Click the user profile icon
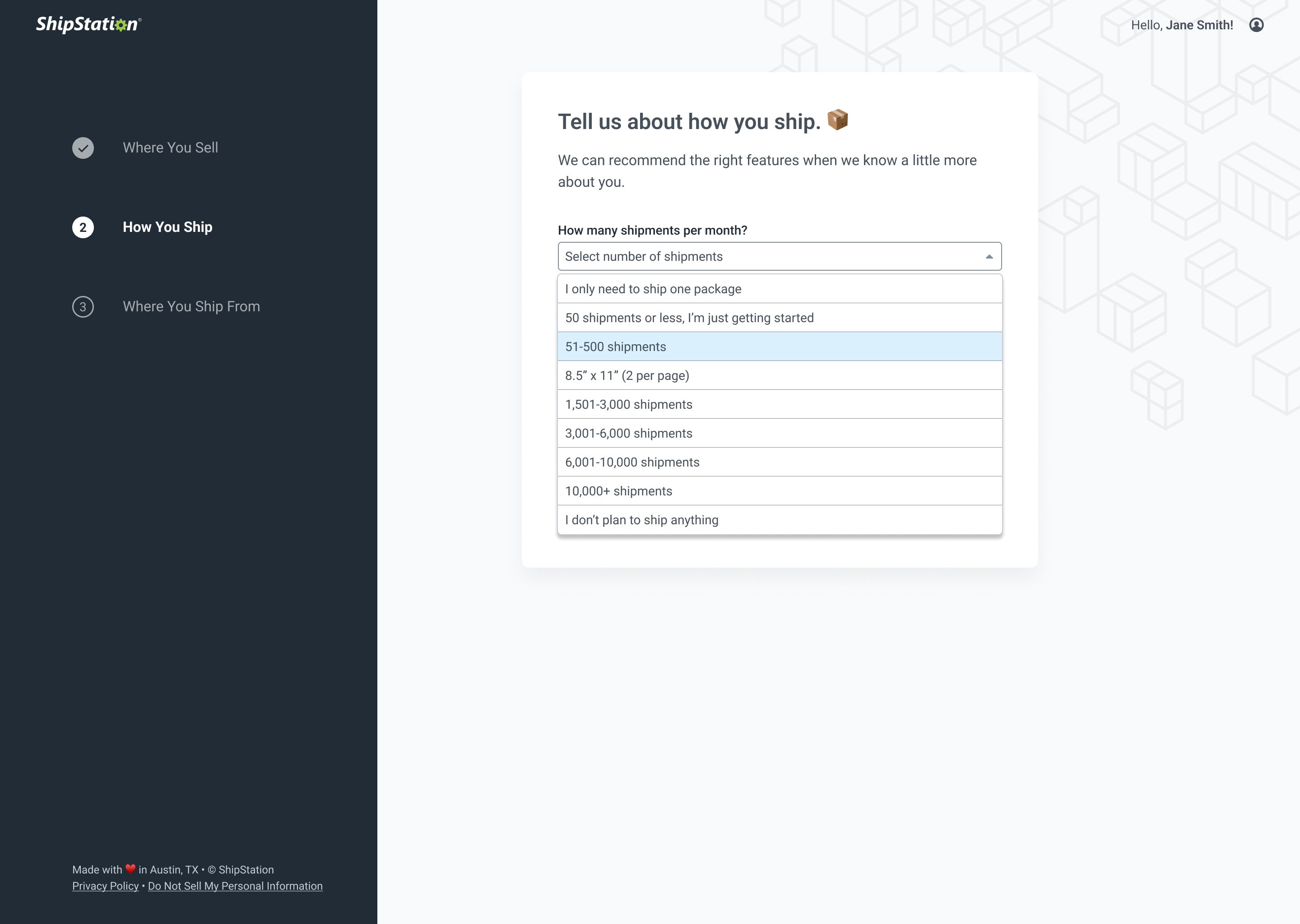Viewport: 1300px width, 924px height. coord(1256,25)
